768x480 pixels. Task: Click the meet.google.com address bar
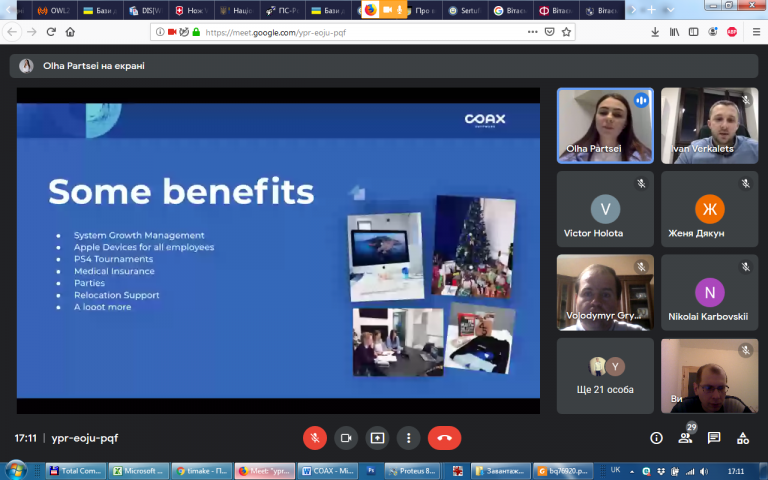362,32
